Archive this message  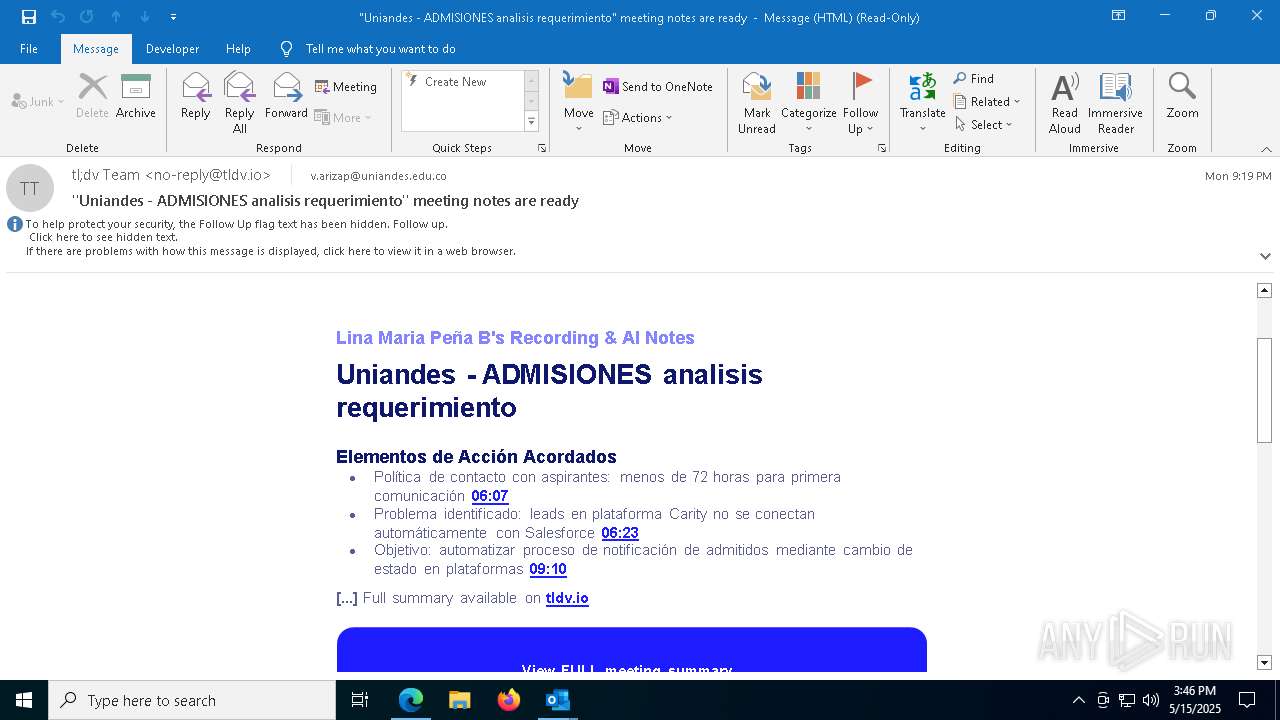136,96
